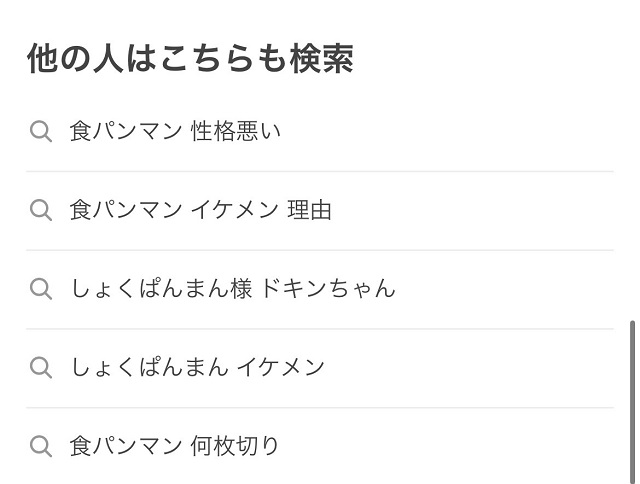Click the word 理由 in the second suggestion
This screenshot has height=484, width=640.
pos(309,210)
